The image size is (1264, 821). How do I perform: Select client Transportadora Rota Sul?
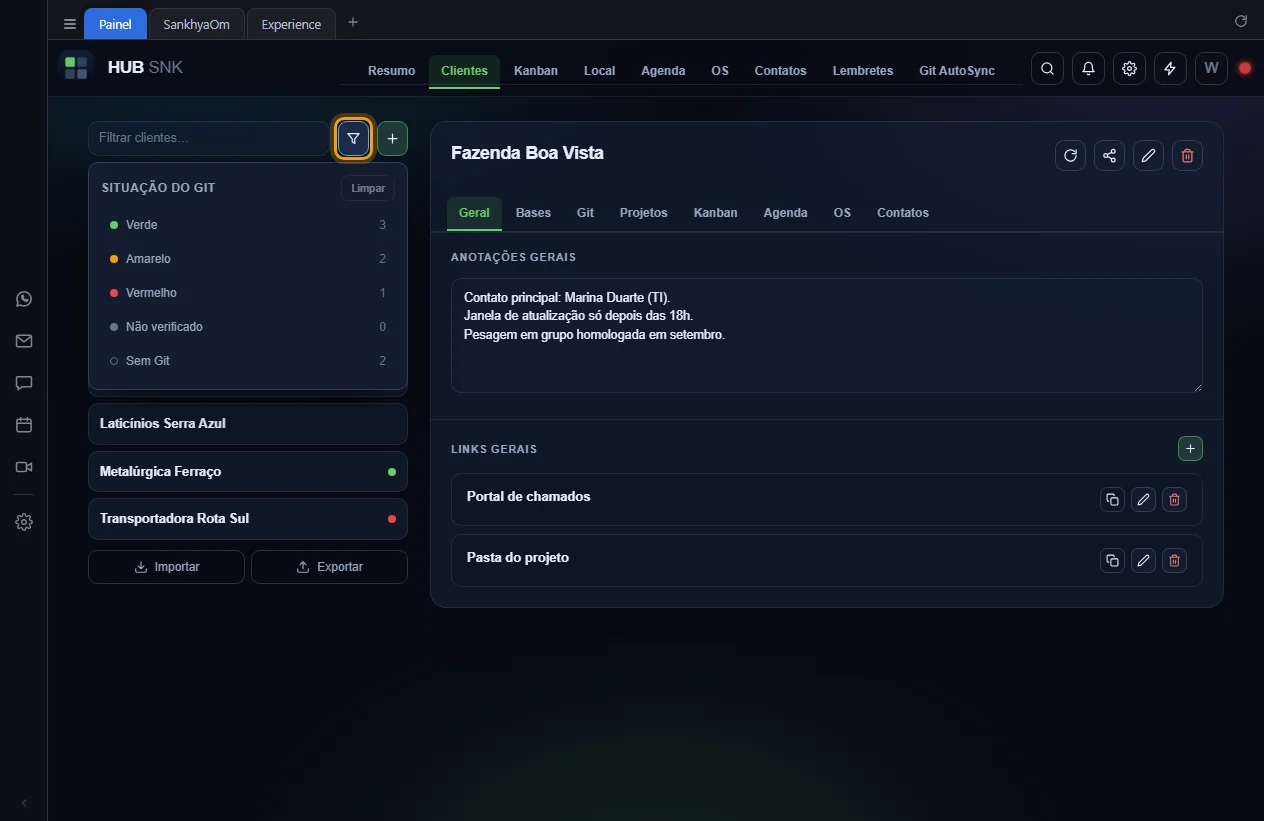tap(248, 519)
